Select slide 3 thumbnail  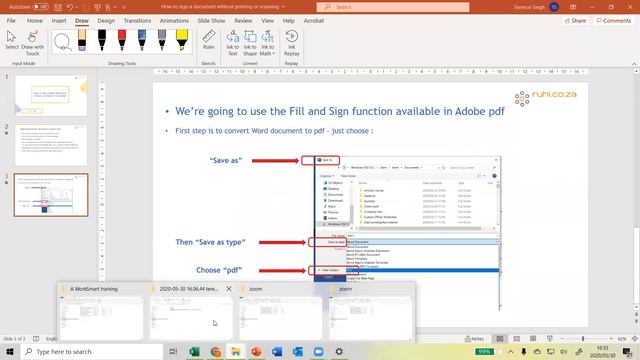pos(51,195)
